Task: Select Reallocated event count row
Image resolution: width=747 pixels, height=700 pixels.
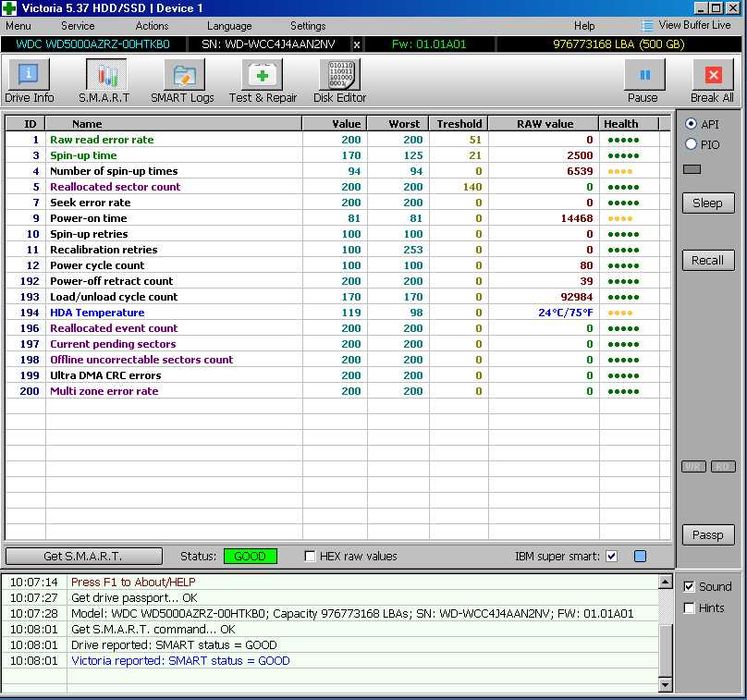Action: tap(337, 328)
